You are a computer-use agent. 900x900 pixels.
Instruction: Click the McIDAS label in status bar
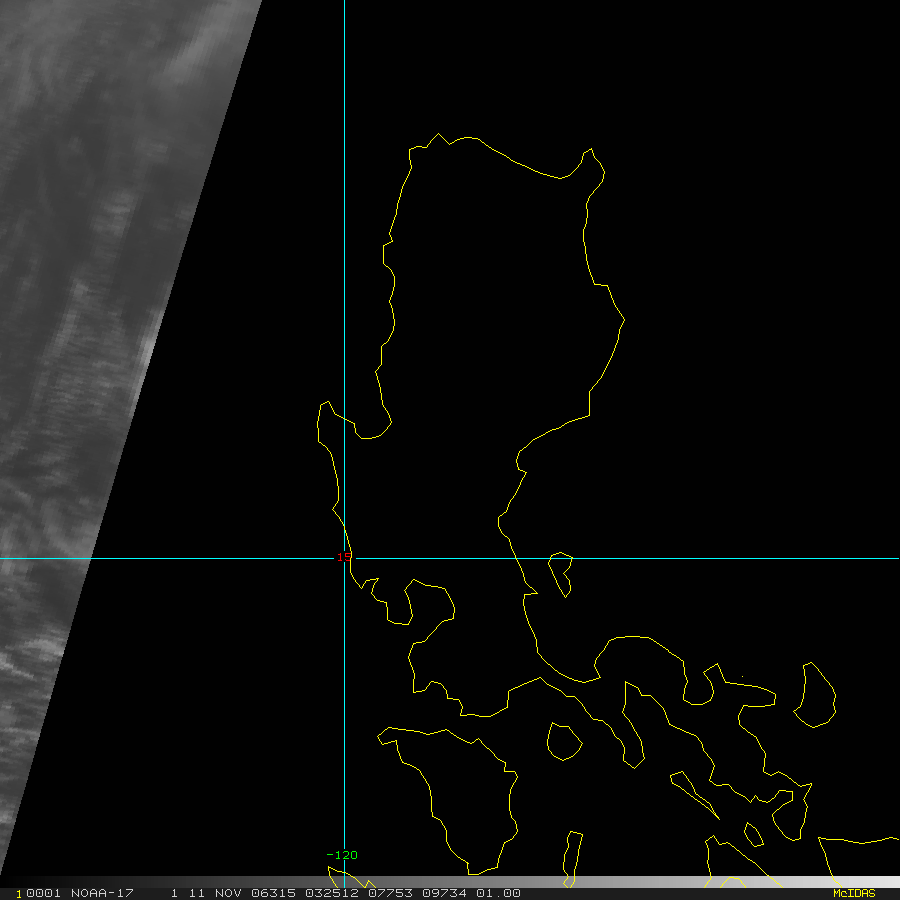tap(853, 893)
